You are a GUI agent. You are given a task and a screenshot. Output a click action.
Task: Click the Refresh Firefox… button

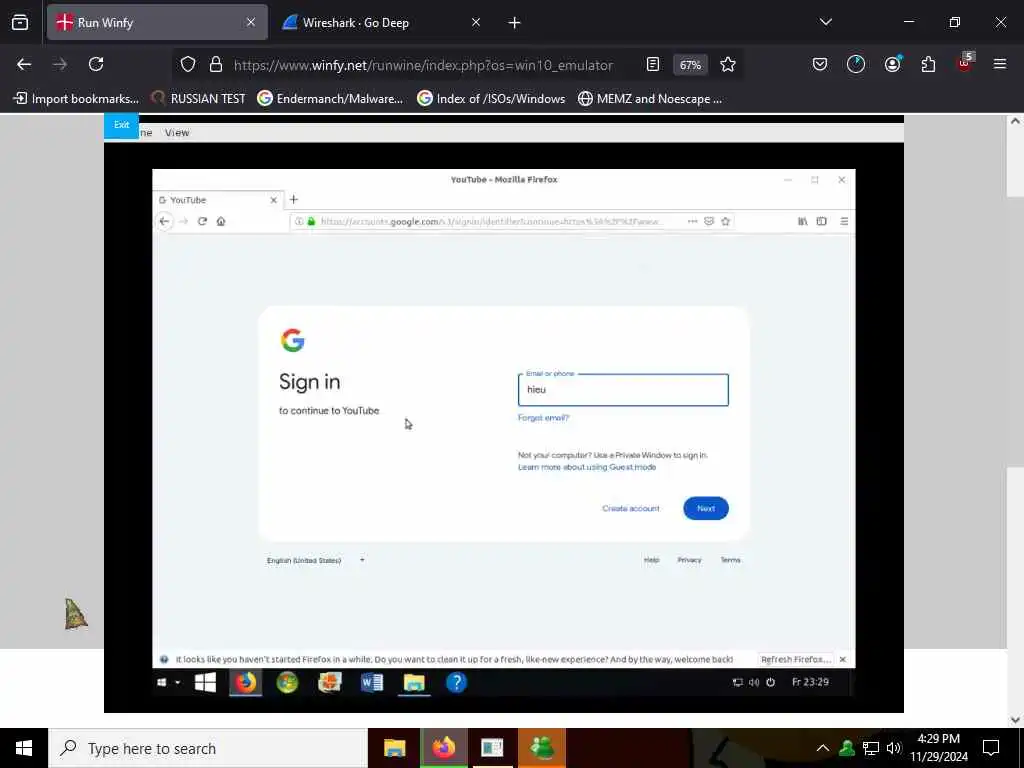click(795, 660)
